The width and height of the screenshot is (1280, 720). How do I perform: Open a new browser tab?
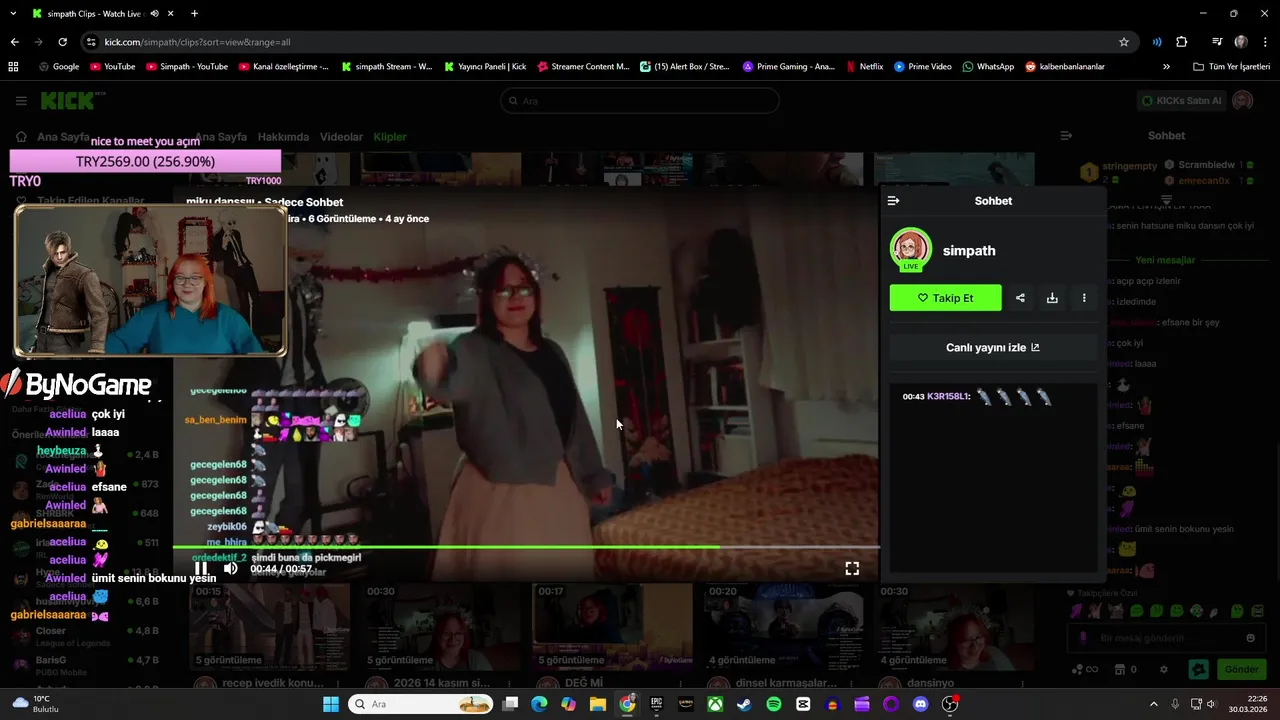tap(194, 14)
